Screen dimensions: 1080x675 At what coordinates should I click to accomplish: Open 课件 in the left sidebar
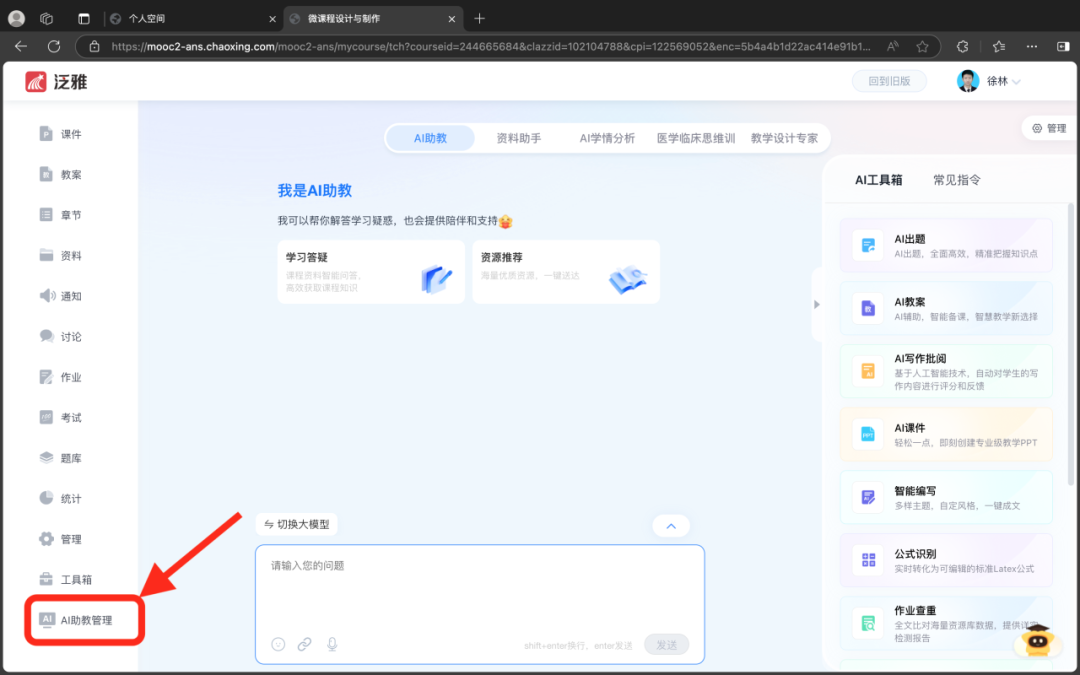pyautogui.click(x=70, y=134)
